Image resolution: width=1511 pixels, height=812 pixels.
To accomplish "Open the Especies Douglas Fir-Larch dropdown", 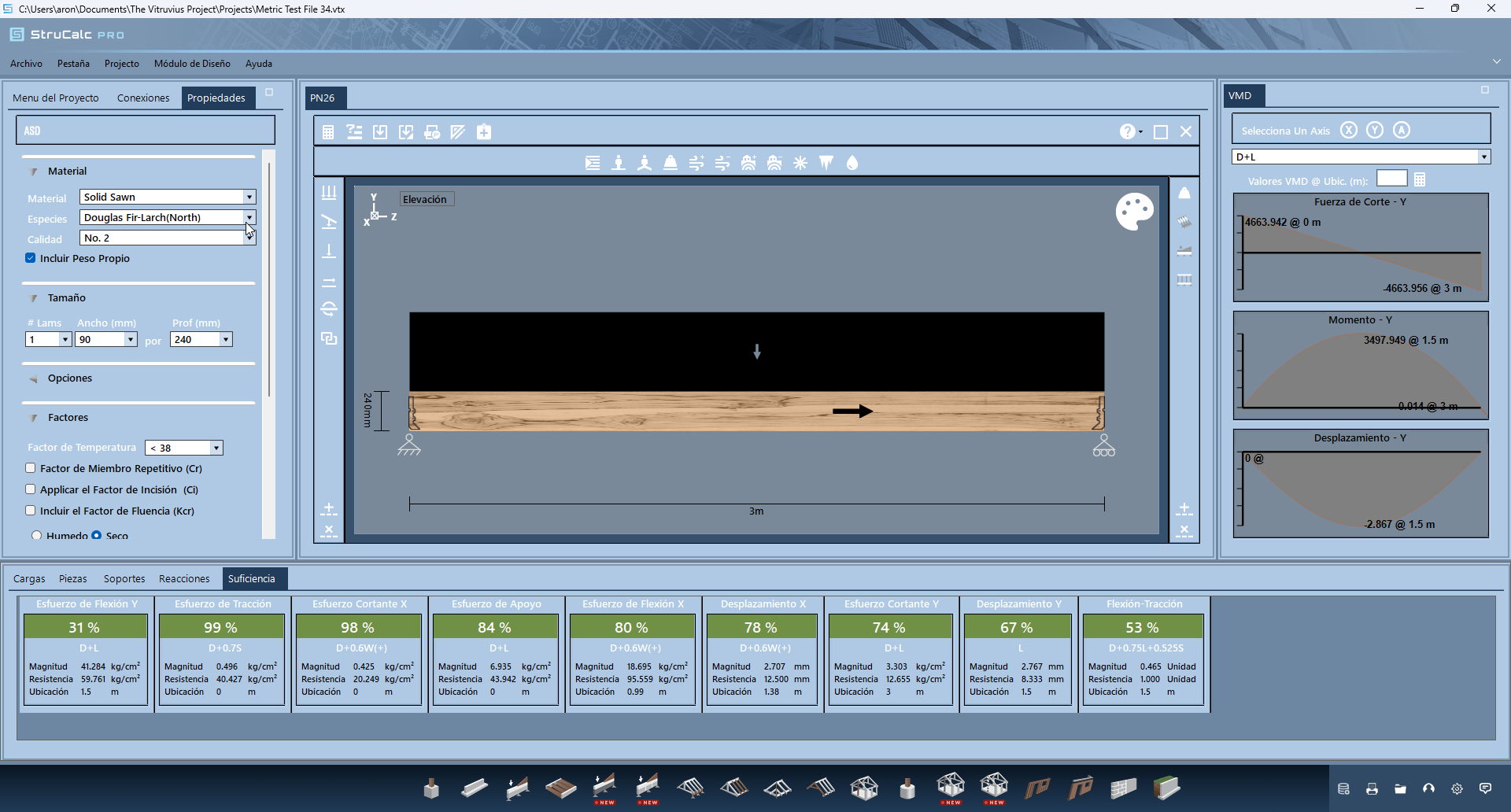I will click(249, 217).
